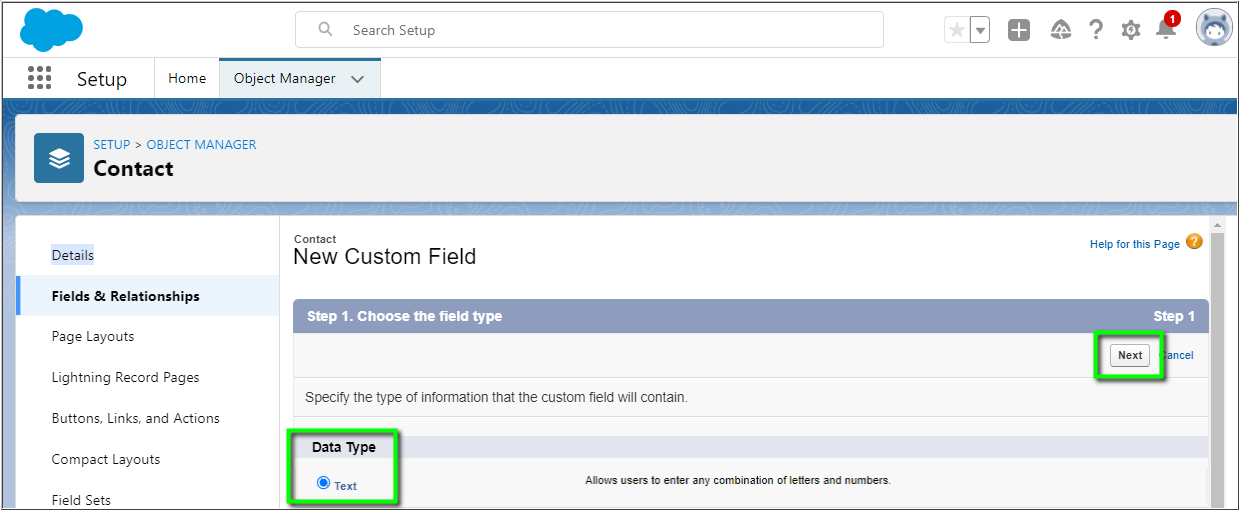This screenshot has width=1239, height=510.
Task: Open Buttons, Links, and Actions in sidebar
Action: pos(136,419)
